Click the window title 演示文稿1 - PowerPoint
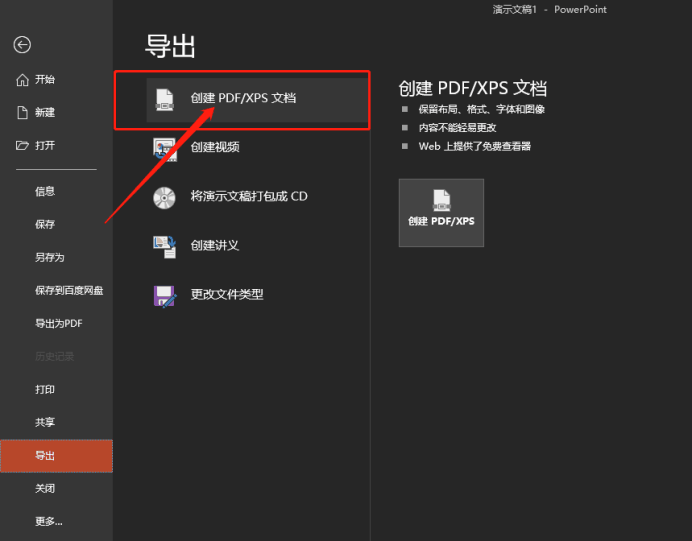This screenshot has width=692, height=541. point(549,9)
